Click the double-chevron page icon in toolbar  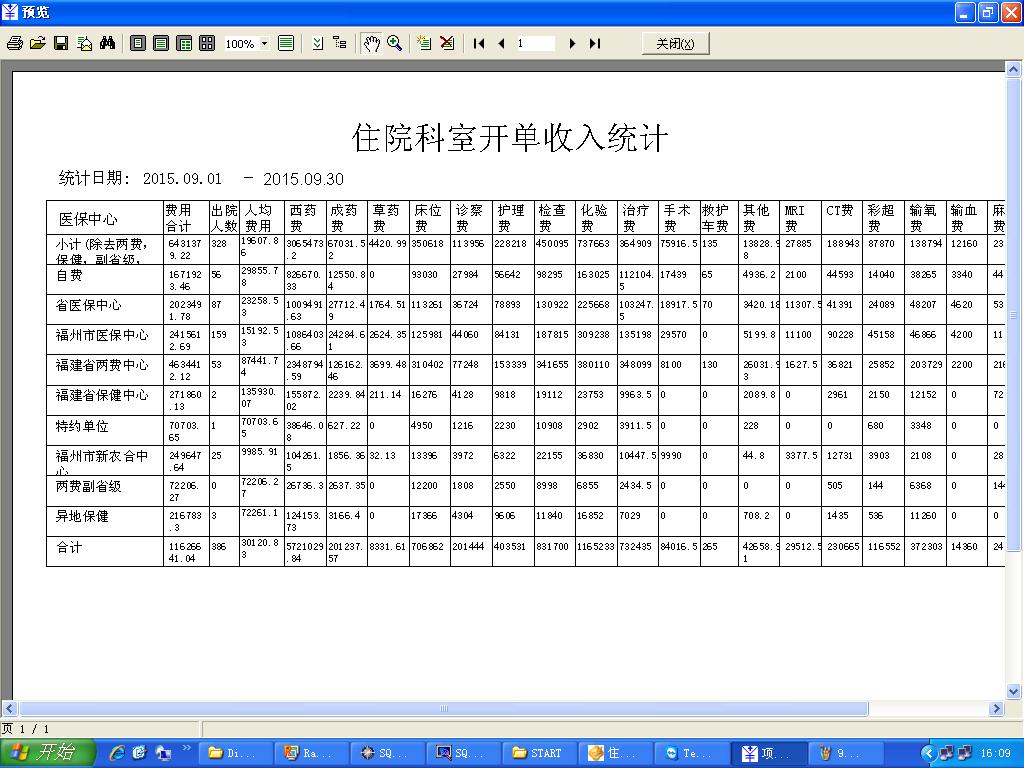(x=317, y=44)
